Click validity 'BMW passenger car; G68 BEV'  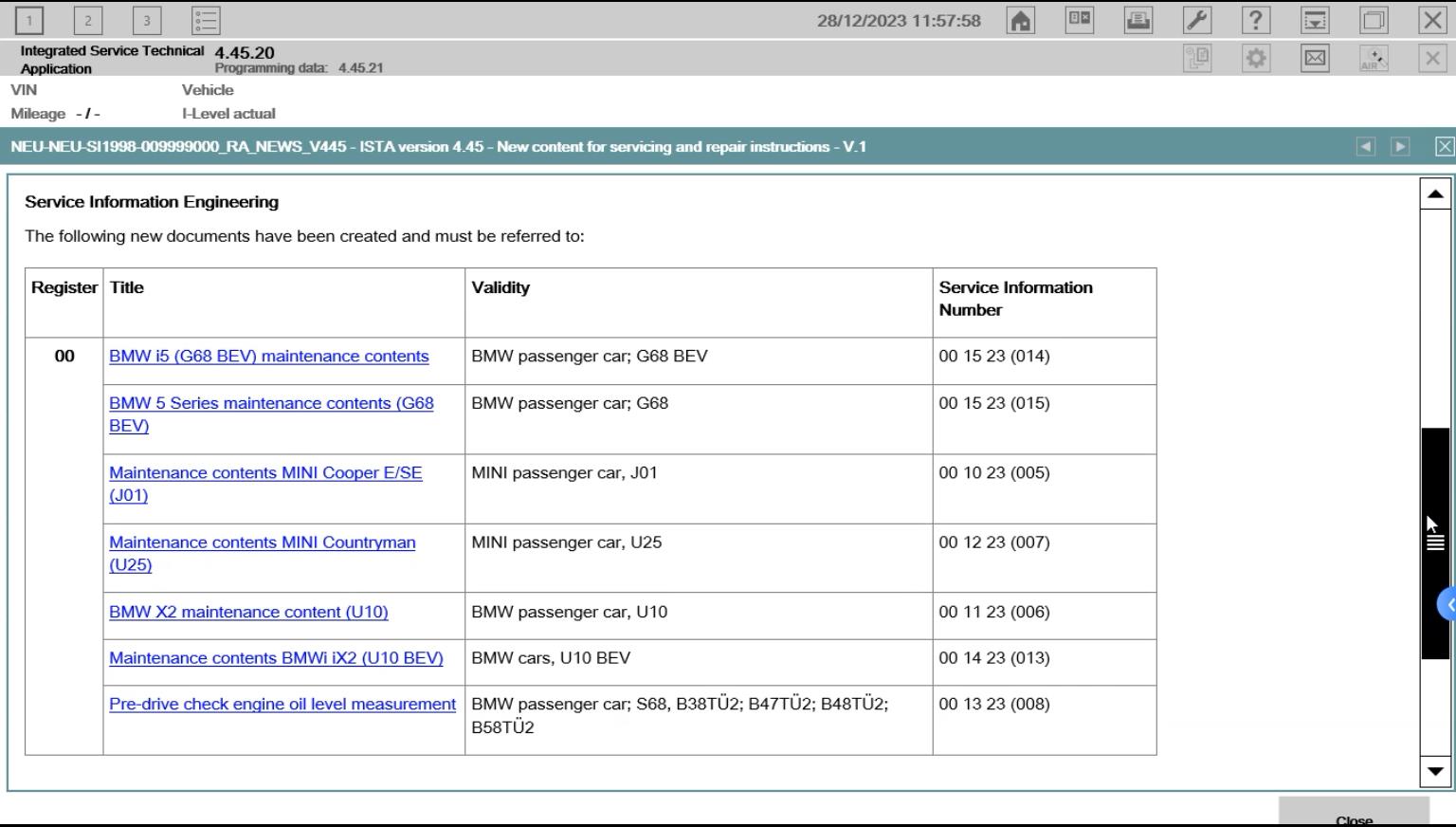pyautogui.click(x=590, y=357)
